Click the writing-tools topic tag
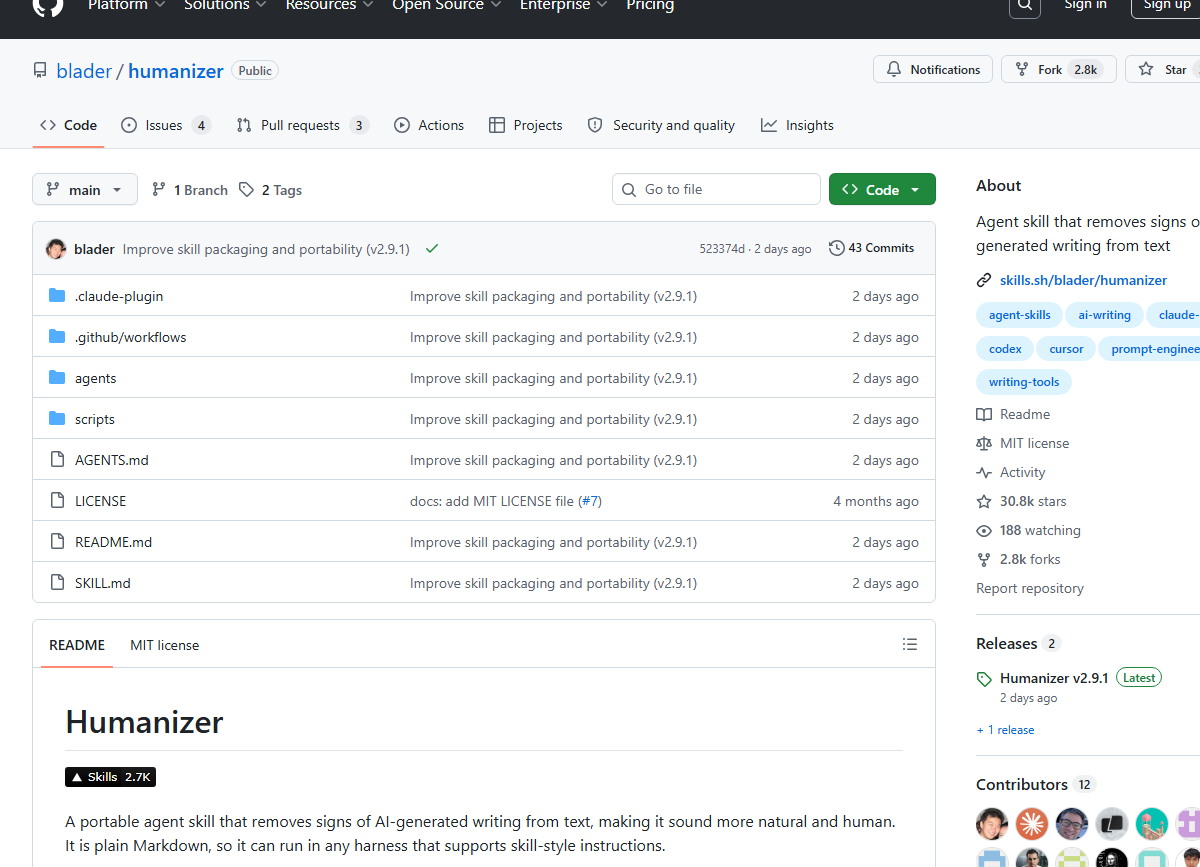 coord(1024,382)
